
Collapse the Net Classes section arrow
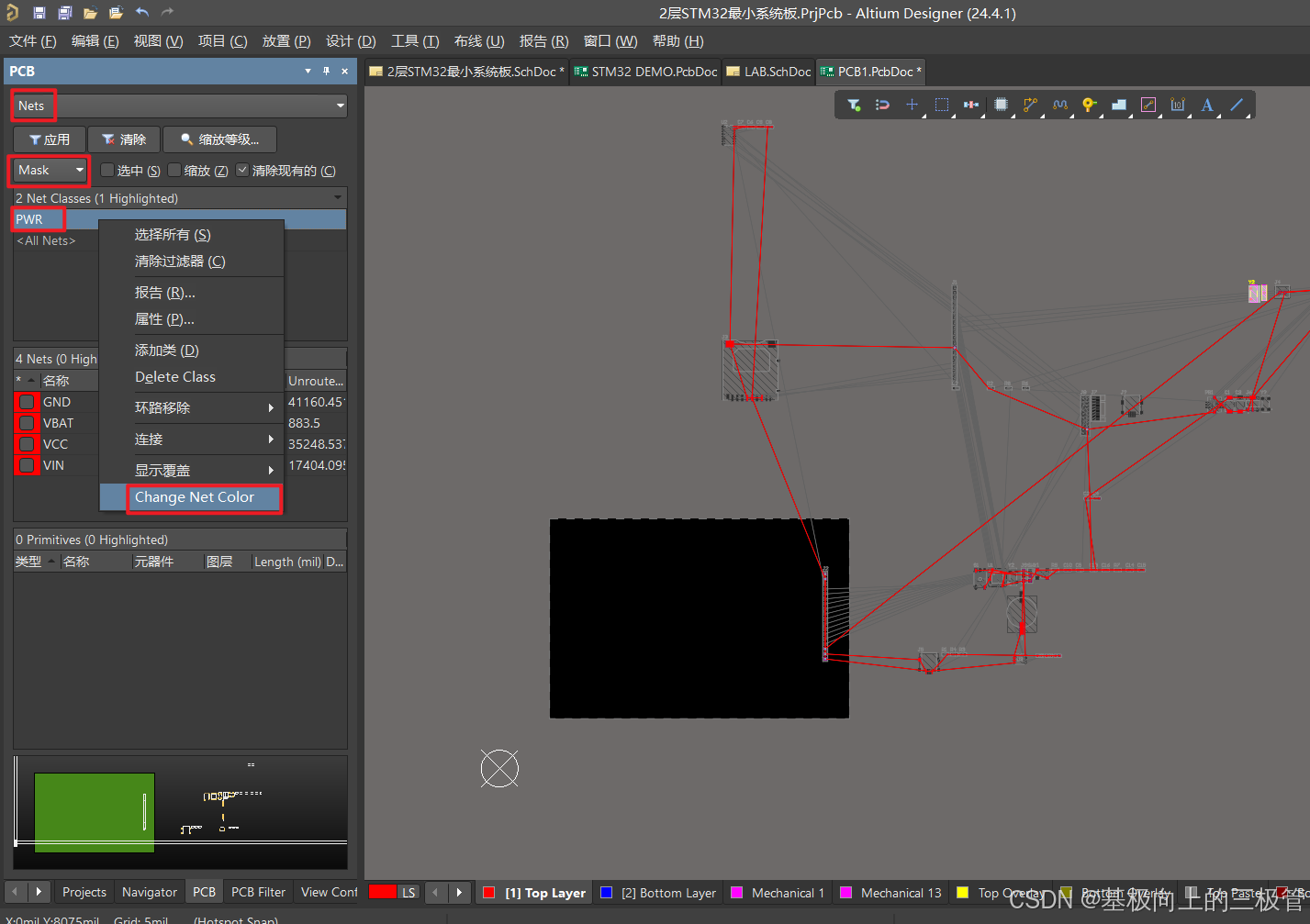tap(338, 198)
